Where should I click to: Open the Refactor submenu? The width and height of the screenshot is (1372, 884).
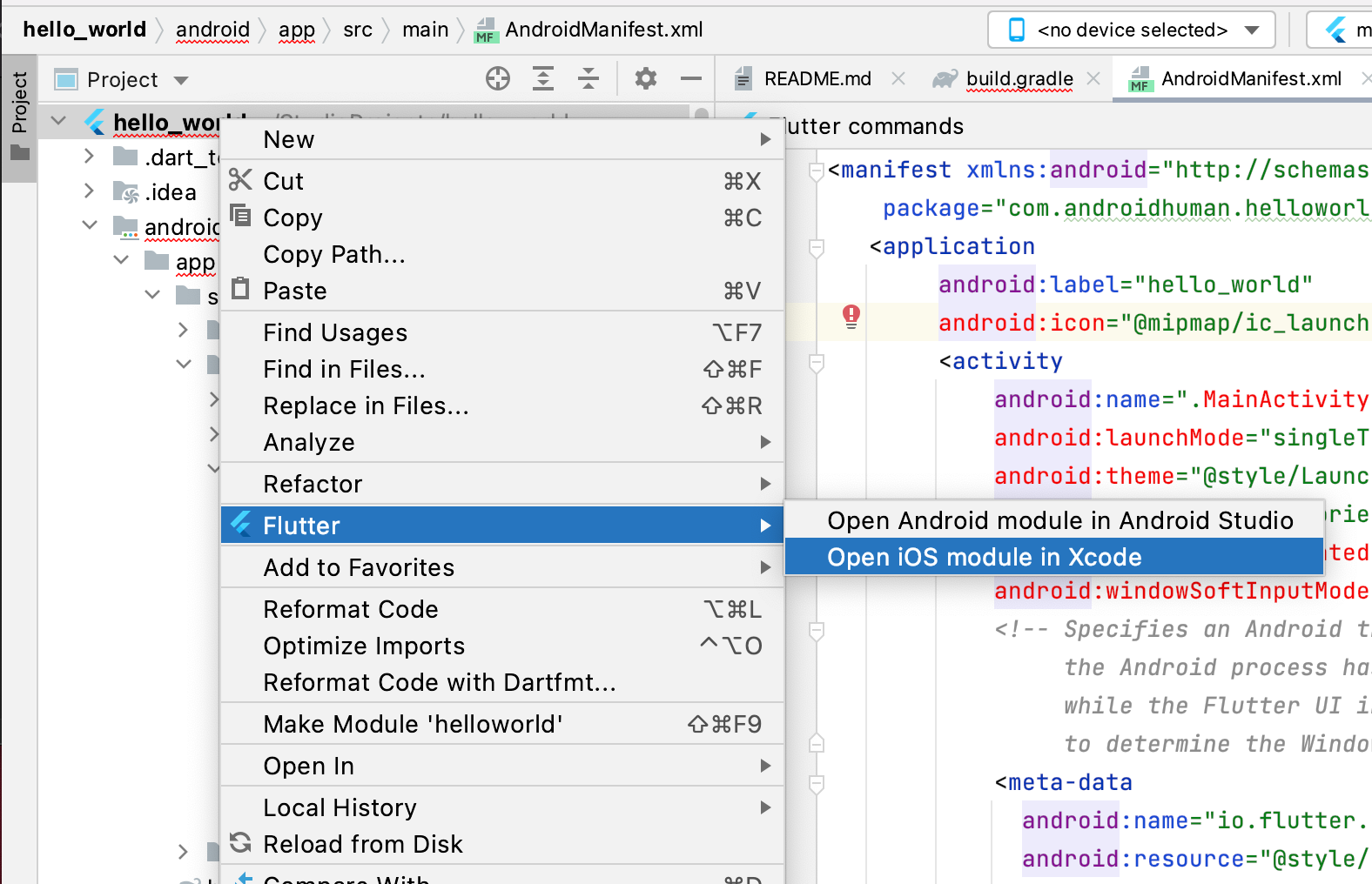click(x=502, y=484)
